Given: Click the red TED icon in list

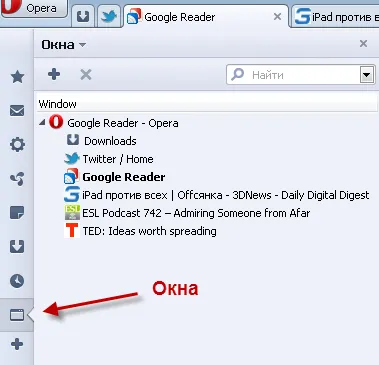Looking at the screenshot, I should (x=72, y=230).
